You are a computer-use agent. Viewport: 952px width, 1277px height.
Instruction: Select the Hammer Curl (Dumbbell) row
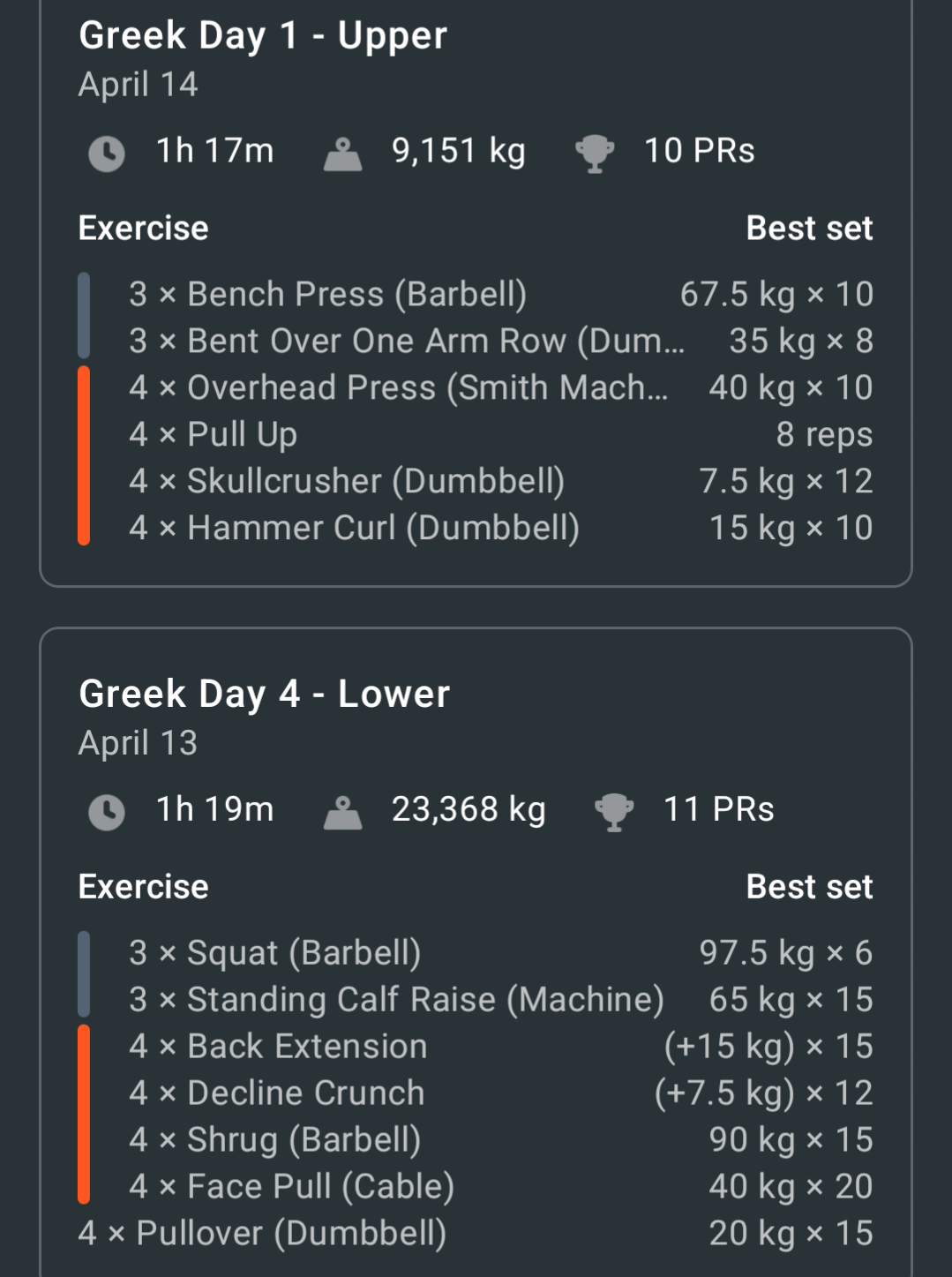500,528
